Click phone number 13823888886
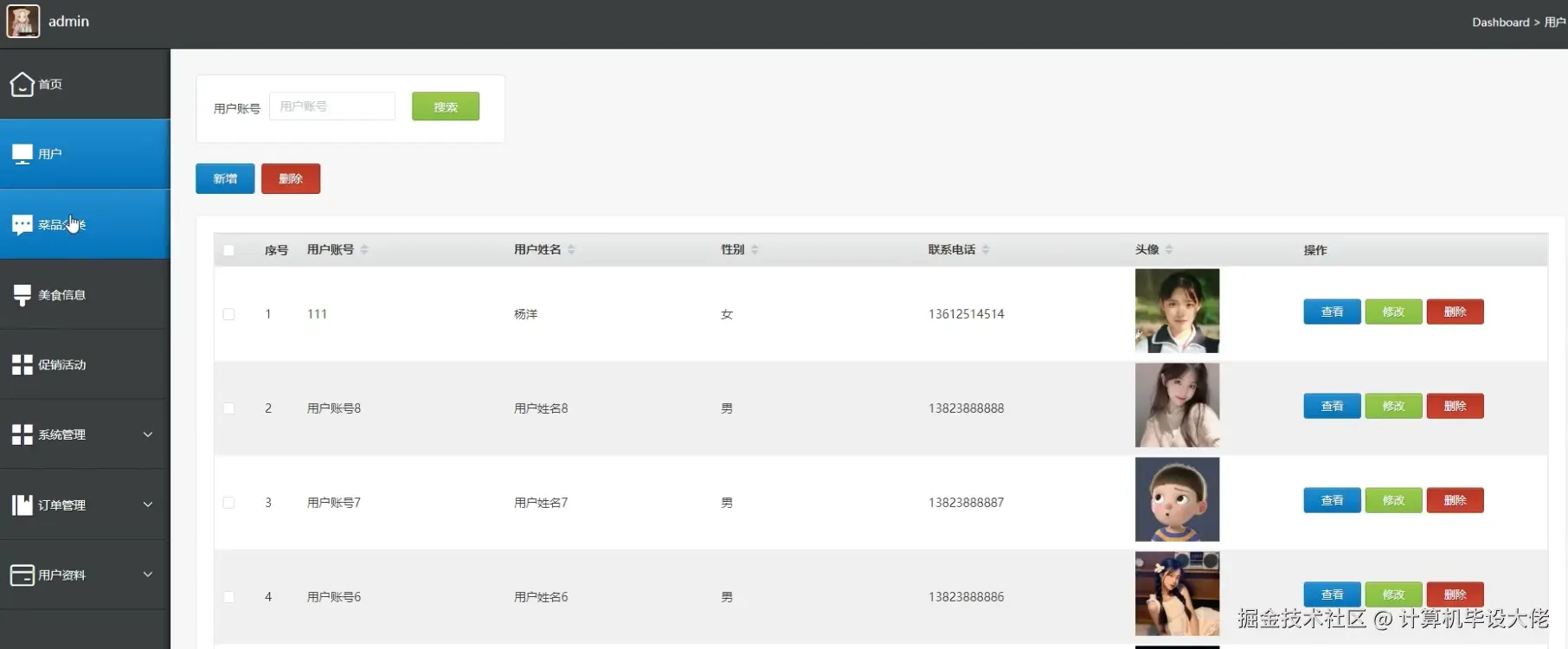Image resolution: width=1568 pixels, height=649 pixels. click(x=966, y=597)
